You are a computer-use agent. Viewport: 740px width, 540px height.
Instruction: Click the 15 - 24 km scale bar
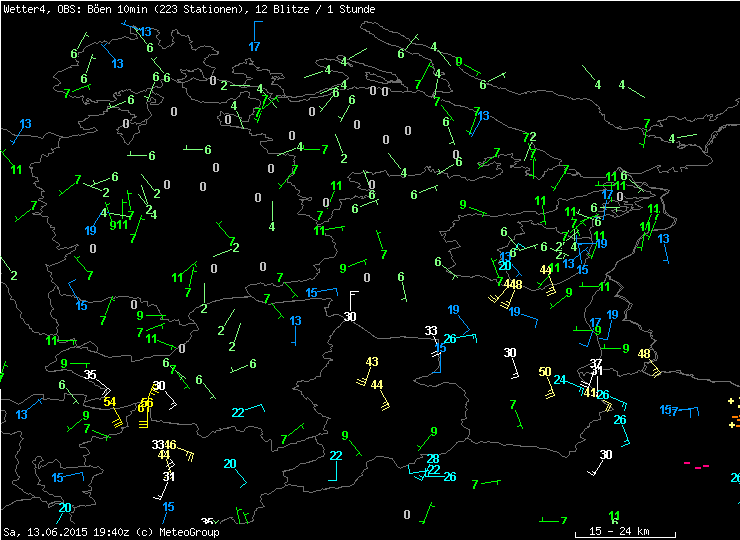pos(619,531)
